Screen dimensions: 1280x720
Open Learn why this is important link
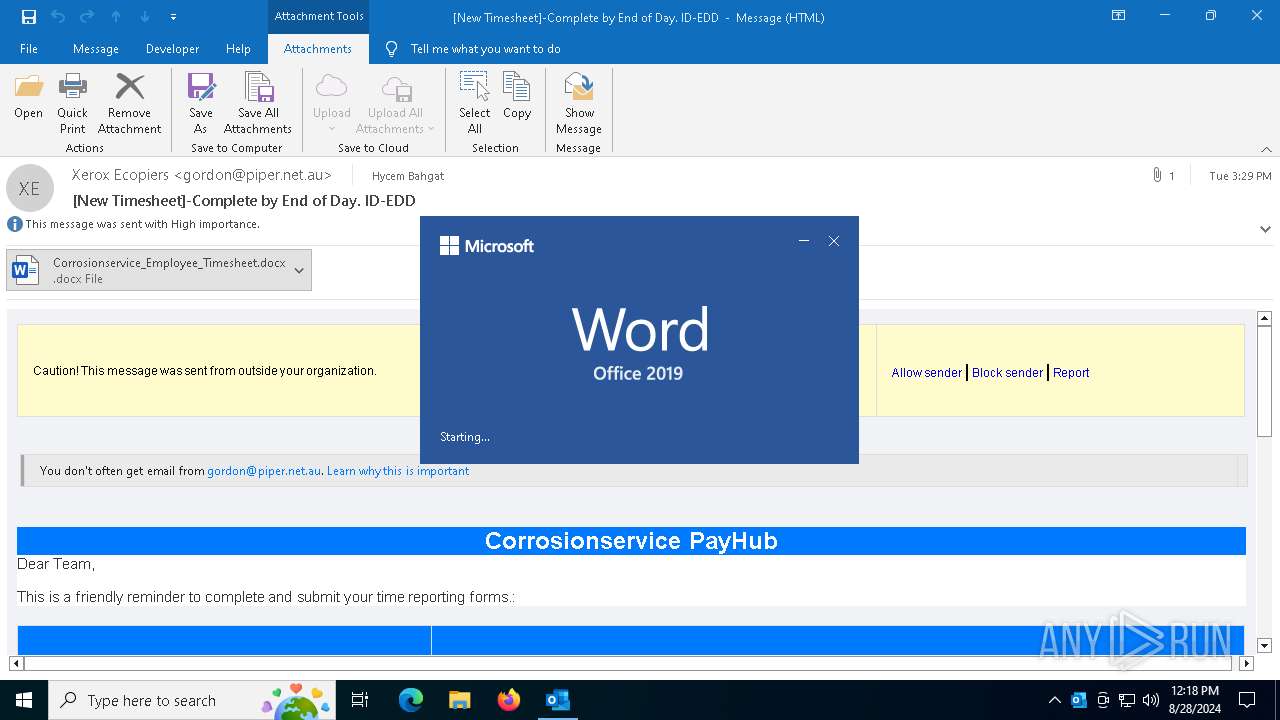[x=398, y=471]
